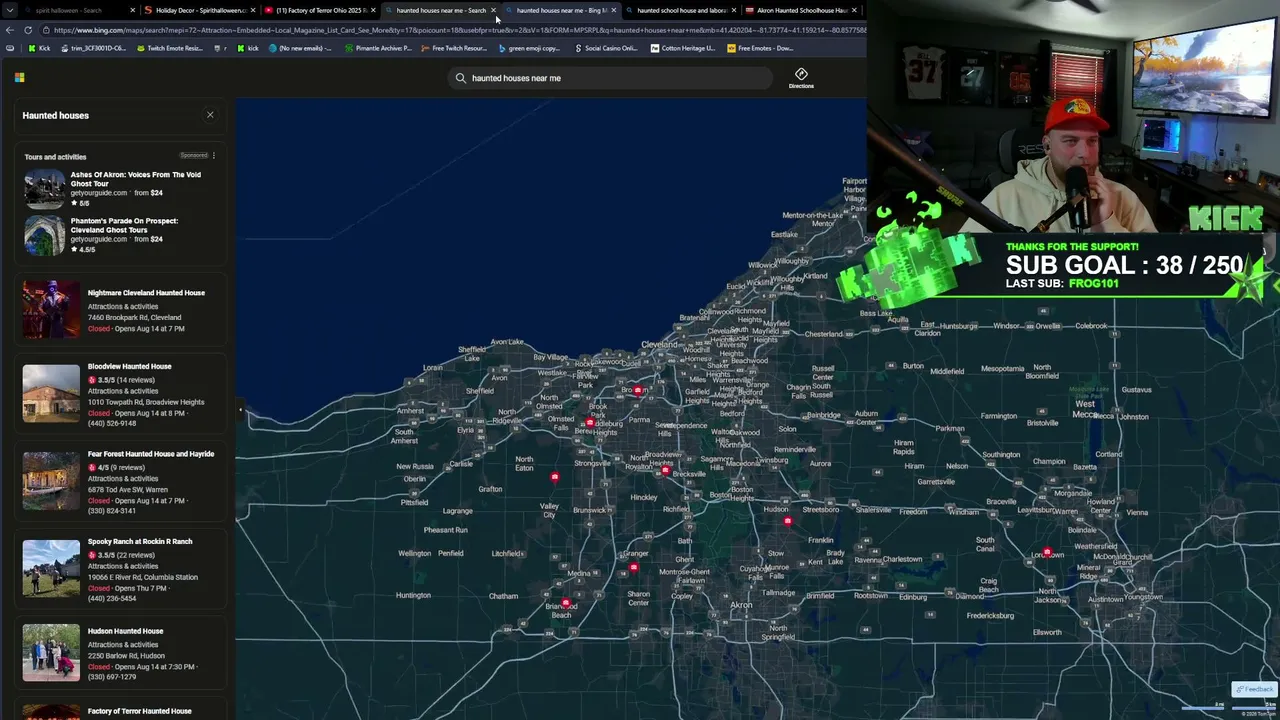Click the Hudson Haunted House photo

(x=51, y=653)
